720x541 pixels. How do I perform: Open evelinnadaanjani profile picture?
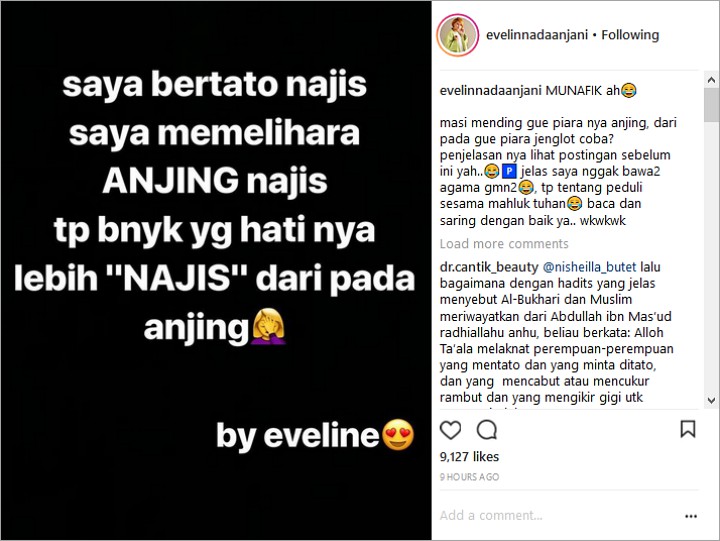[x=457, y=35]
